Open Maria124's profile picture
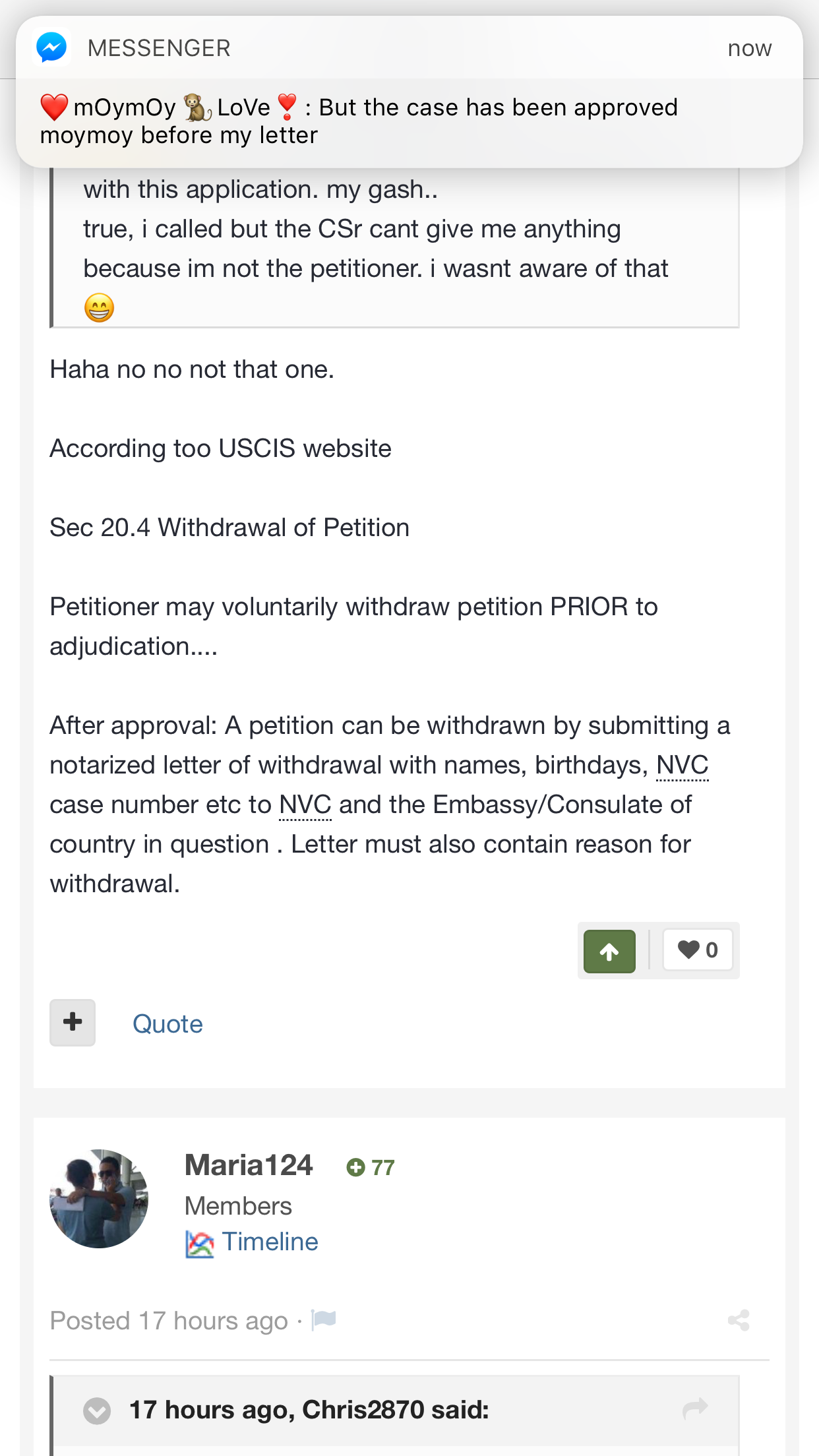Image resolution: width=819 pixels, height=1456 pixels. [99, 1198]
